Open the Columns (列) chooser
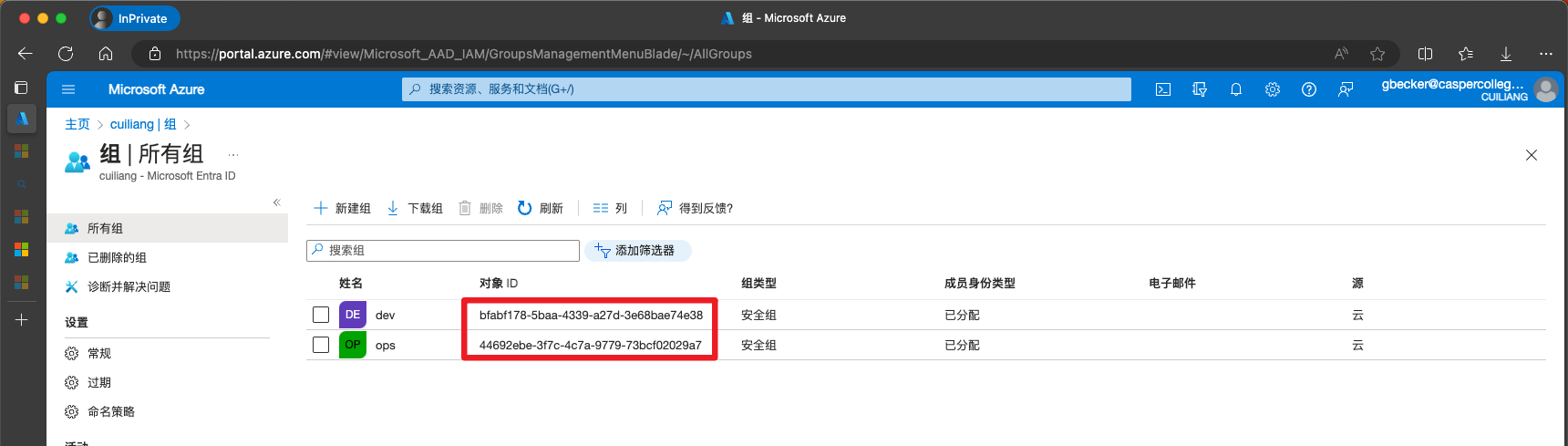 coord(610,208)
